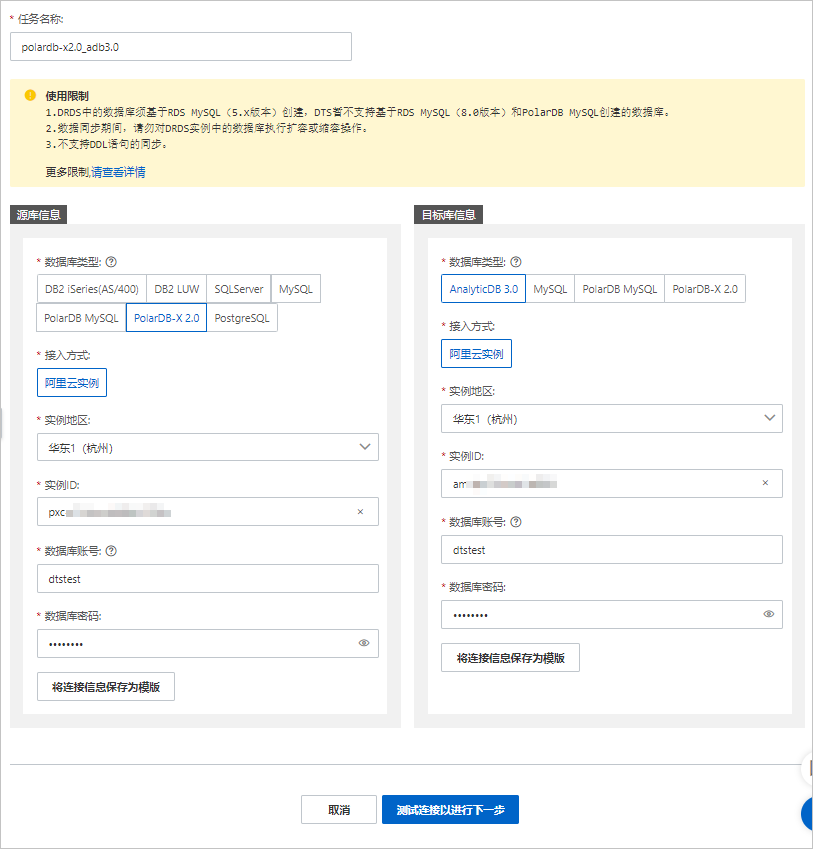This screenshot has height=849, width=813.
Task: Click the warning icon in 使用限制 notice
Action: click(30, 95)
